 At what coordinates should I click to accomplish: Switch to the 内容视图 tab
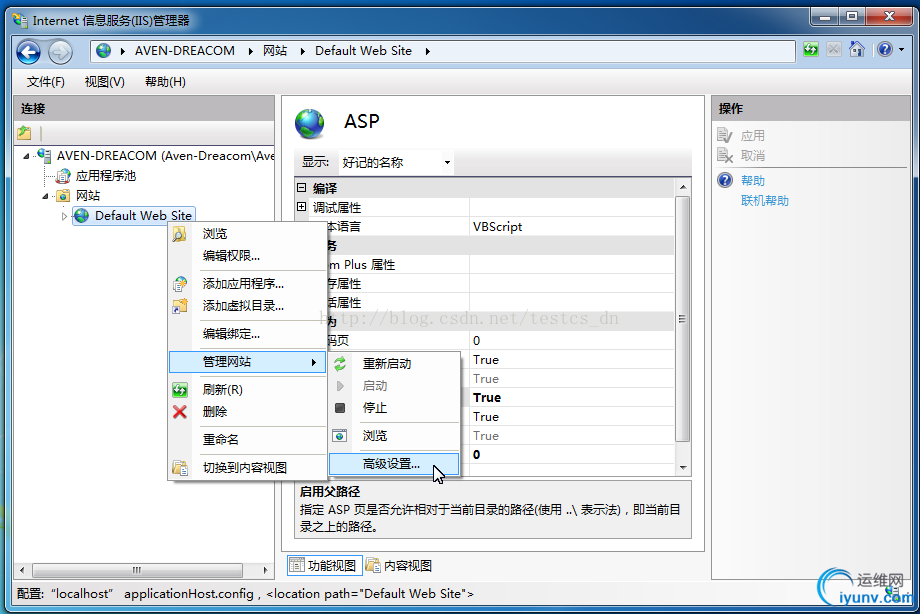pos(400,566)
